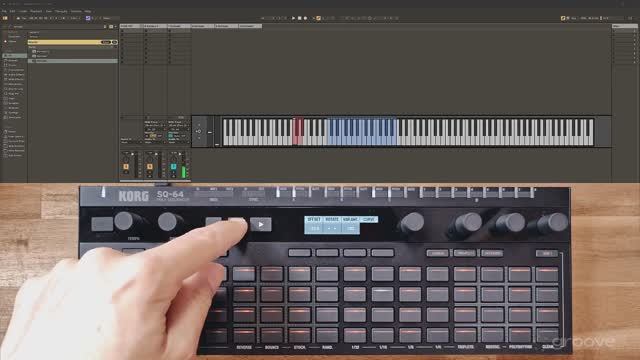Open the File menu
Image resolution: width=640 pixels, height=360 pixels.
(x=4, y=11)
